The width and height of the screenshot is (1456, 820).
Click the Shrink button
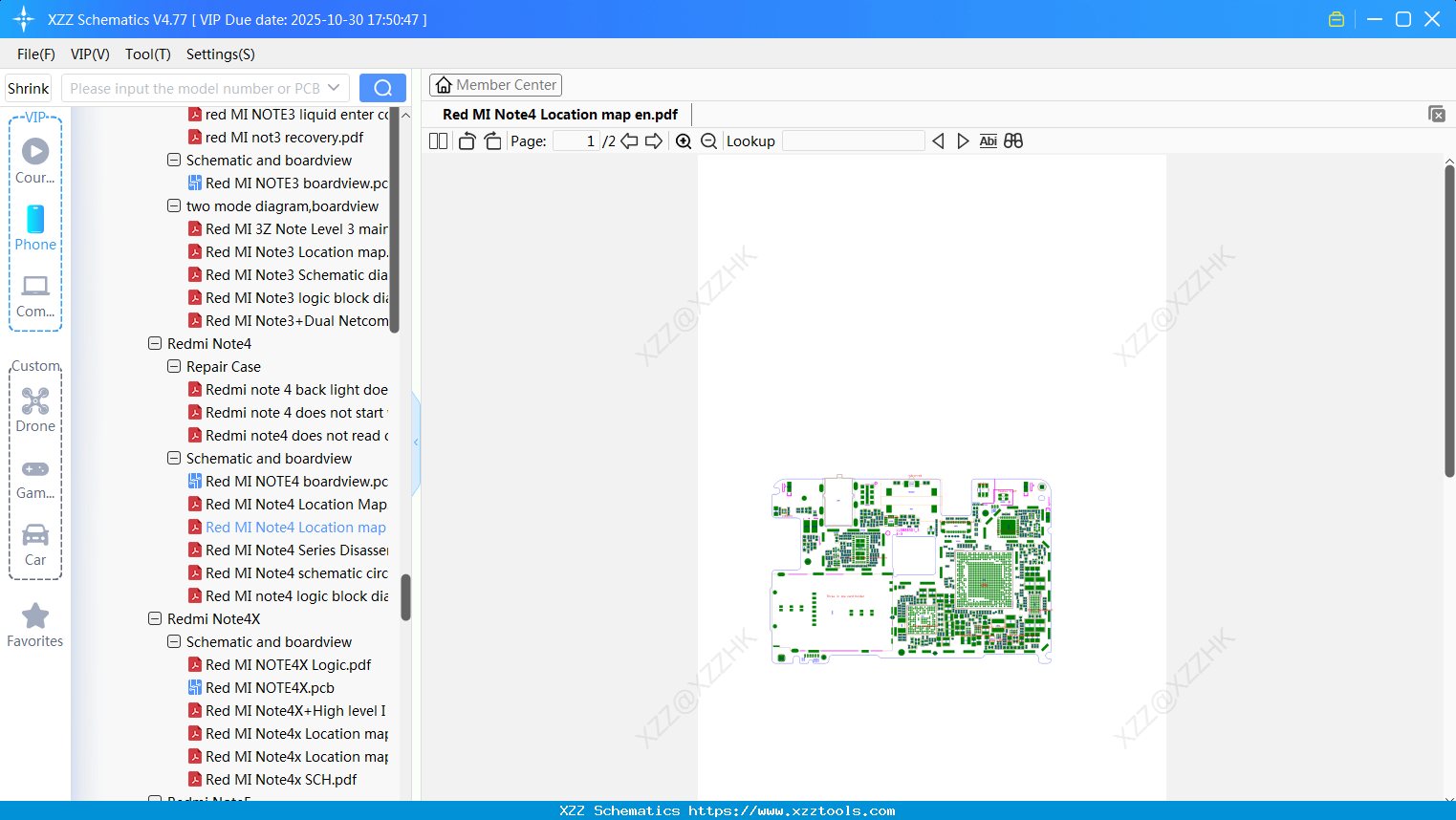click(29, 88)
